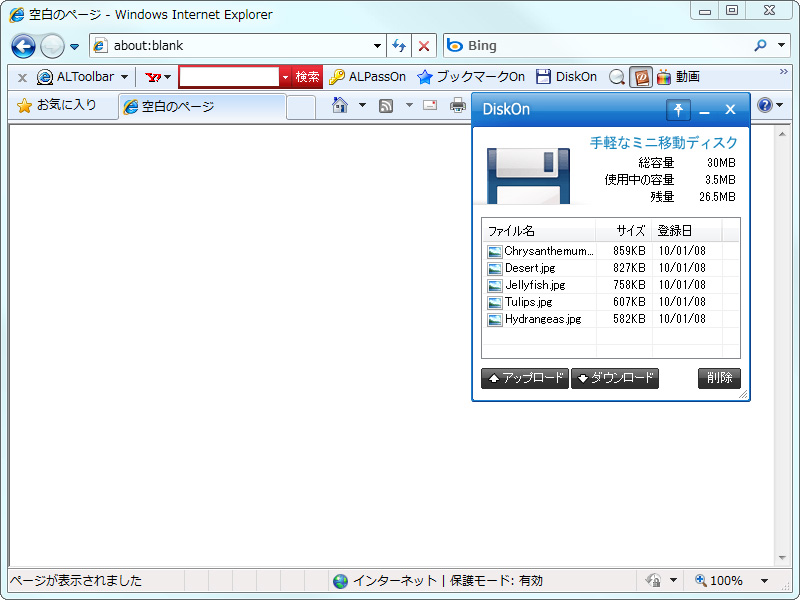Minimize the DiskOn panel
Viewport: 800px width, 600px height.
[x=705, y=110]
